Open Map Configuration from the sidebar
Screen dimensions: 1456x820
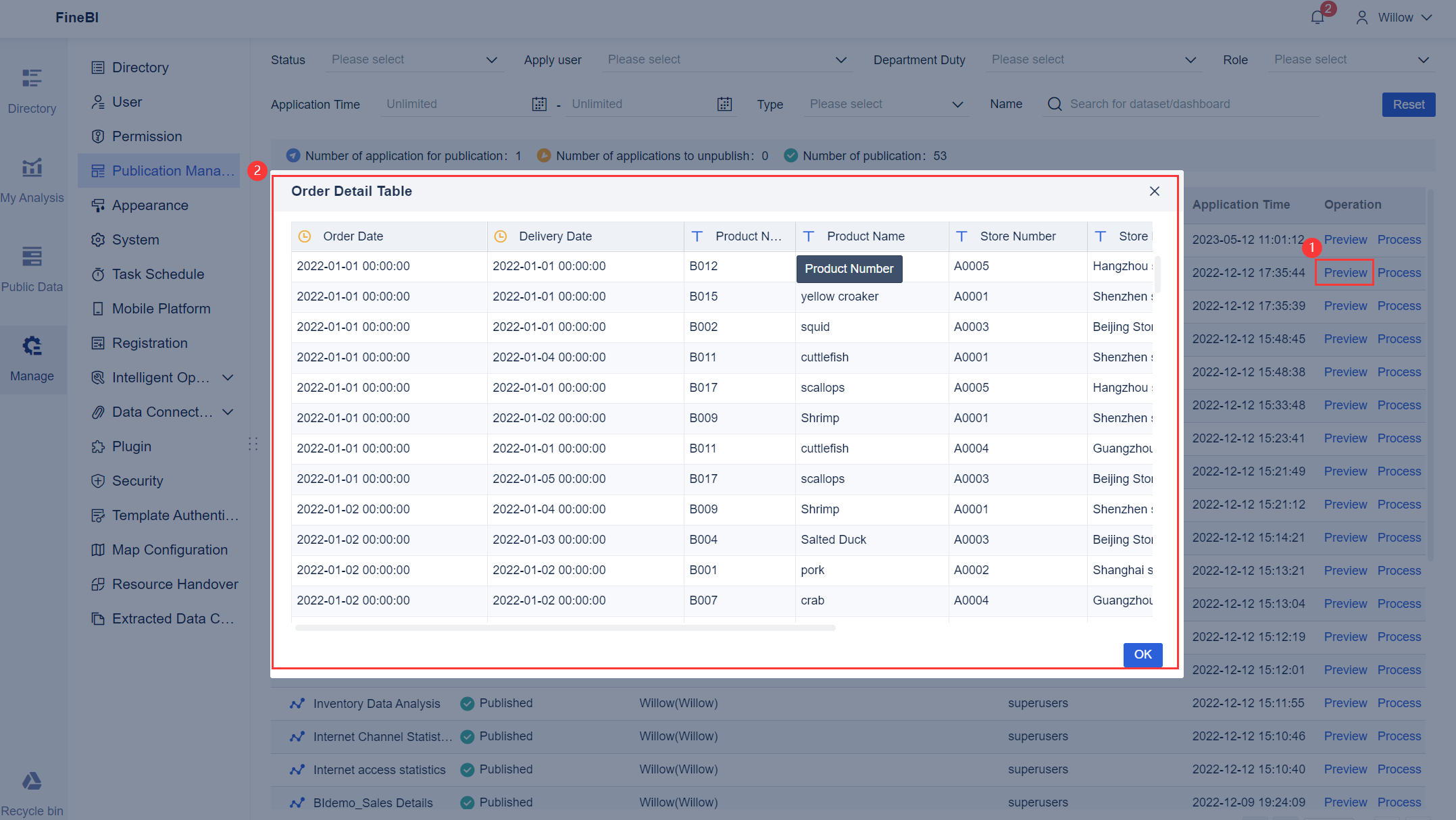pos(170,550)
